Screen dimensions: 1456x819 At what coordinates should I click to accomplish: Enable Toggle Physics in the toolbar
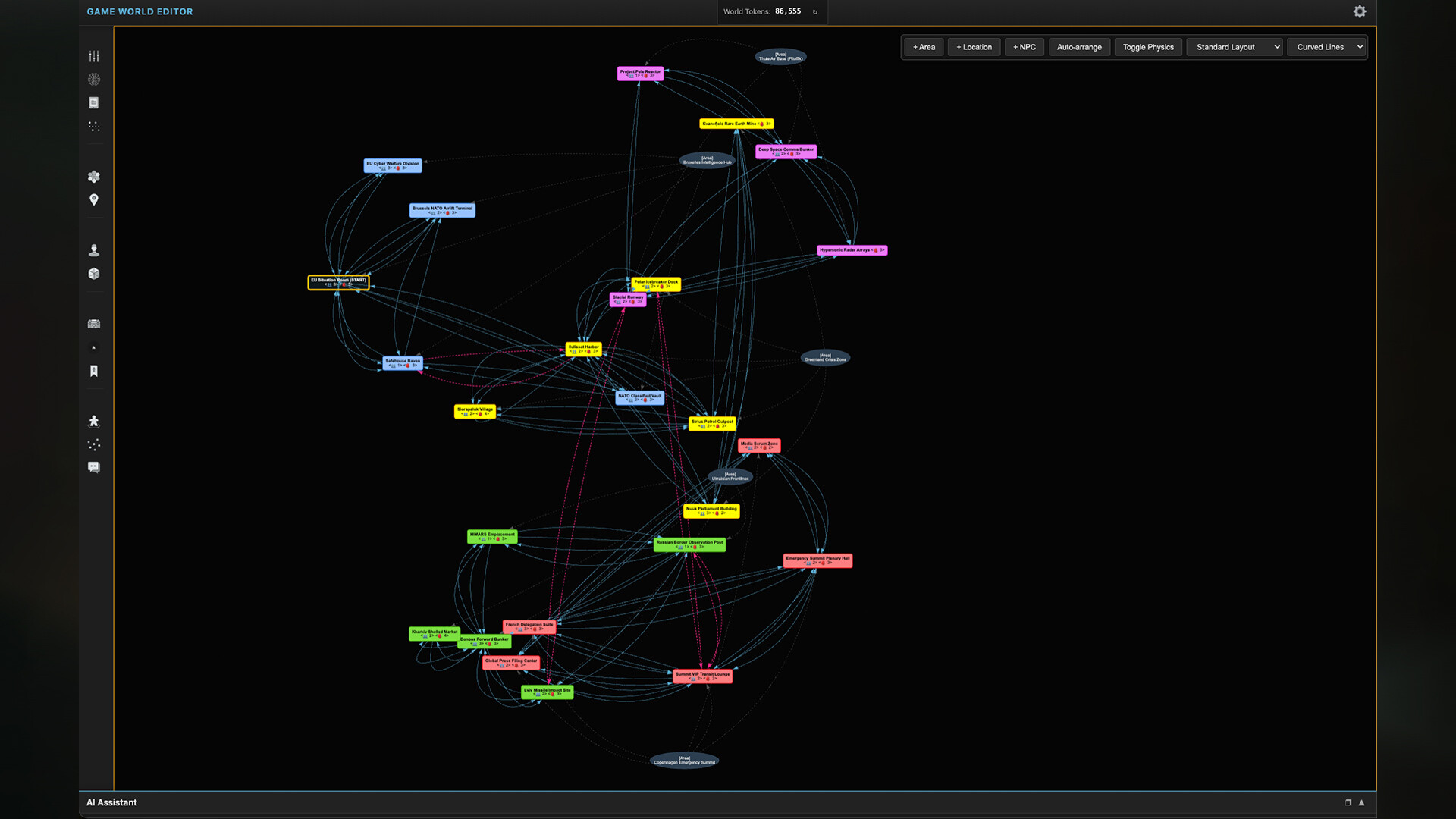click(1147, 46)
